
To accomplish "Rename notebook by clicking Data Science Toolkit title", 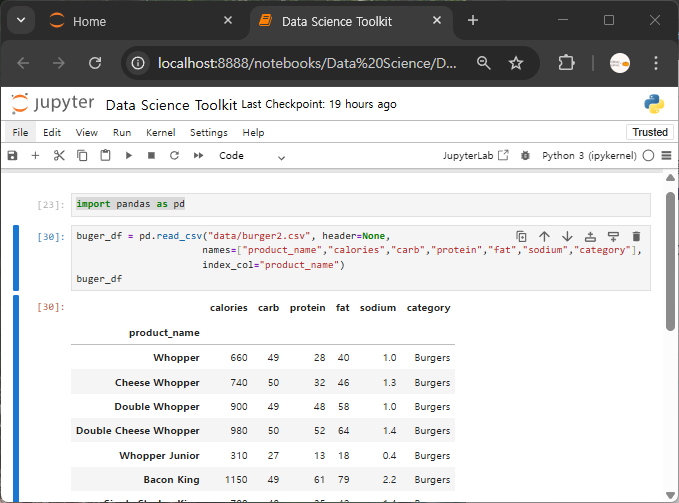I will pos(171,105).
